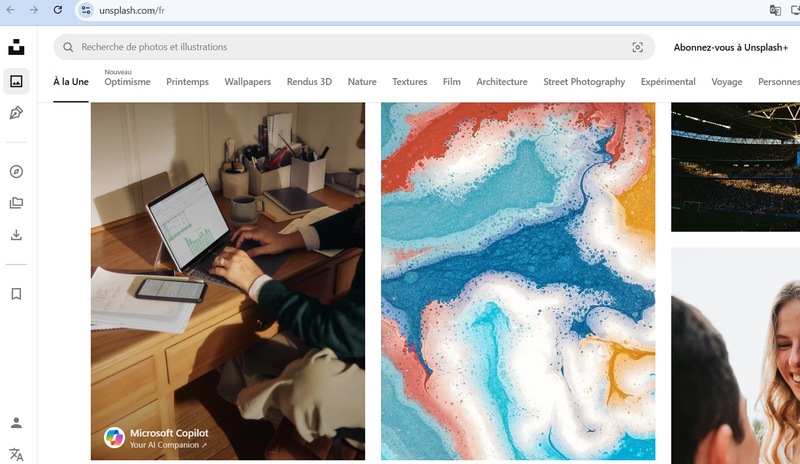This screenshot has width=800, height=464.
Task: Open the Textures category tab
Action: 410,82
